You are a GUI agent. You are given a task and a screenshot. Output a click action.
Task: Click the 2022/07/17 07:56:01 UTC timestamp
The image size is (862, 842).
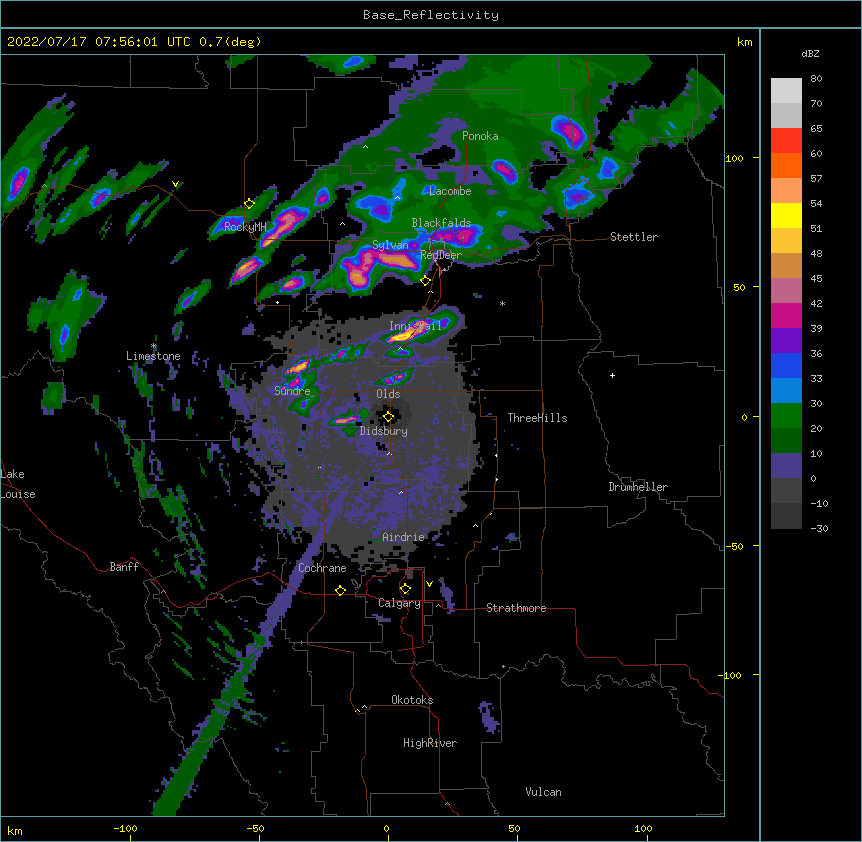point(99,42)
